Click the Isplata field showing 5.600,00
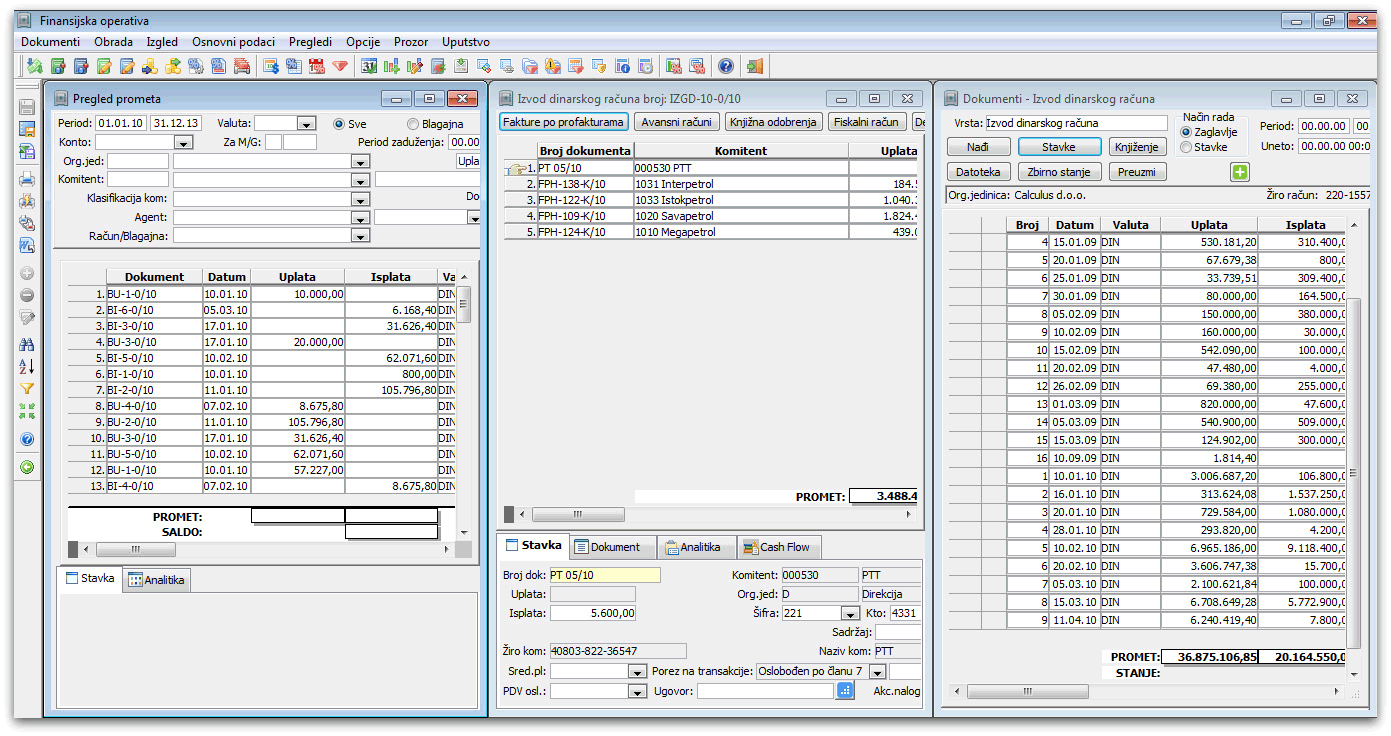Image resolution: width=1391 pixels, height=736 pixels. click(x=592, y=613)
